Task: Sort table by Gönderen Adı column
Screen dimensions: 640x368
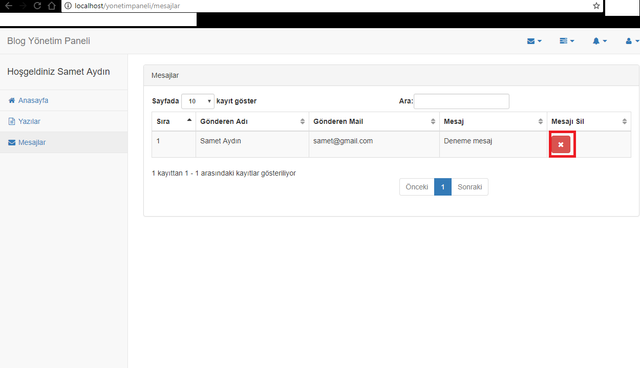Action: tap(252, 121)
